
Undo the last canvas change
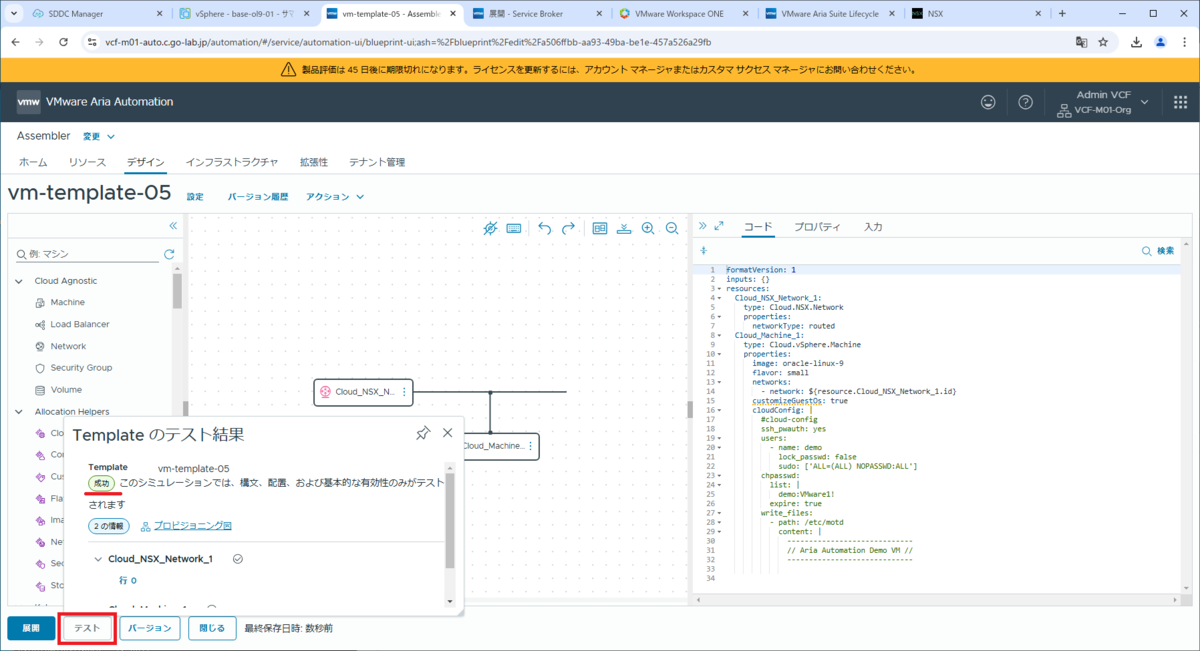545,228
